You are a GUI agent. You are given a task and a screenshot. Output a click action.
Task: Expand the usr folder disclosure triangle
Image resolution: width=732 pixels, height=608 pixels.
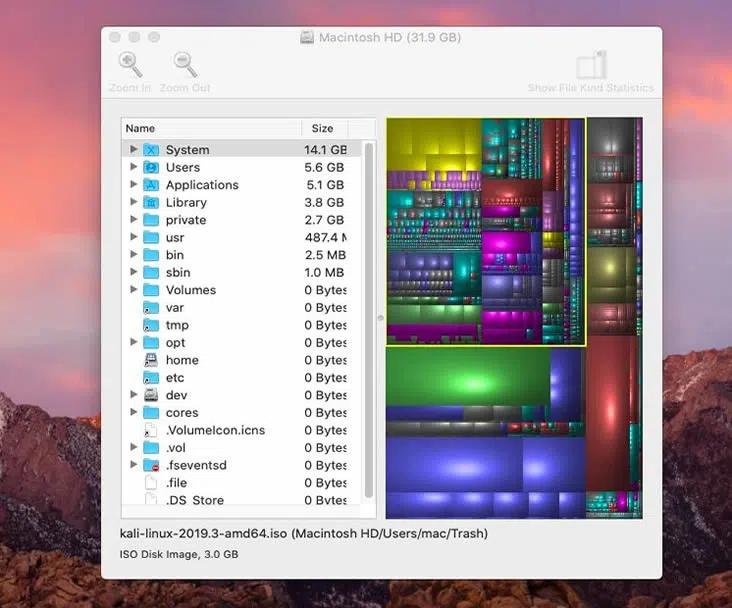coord(134,236)
